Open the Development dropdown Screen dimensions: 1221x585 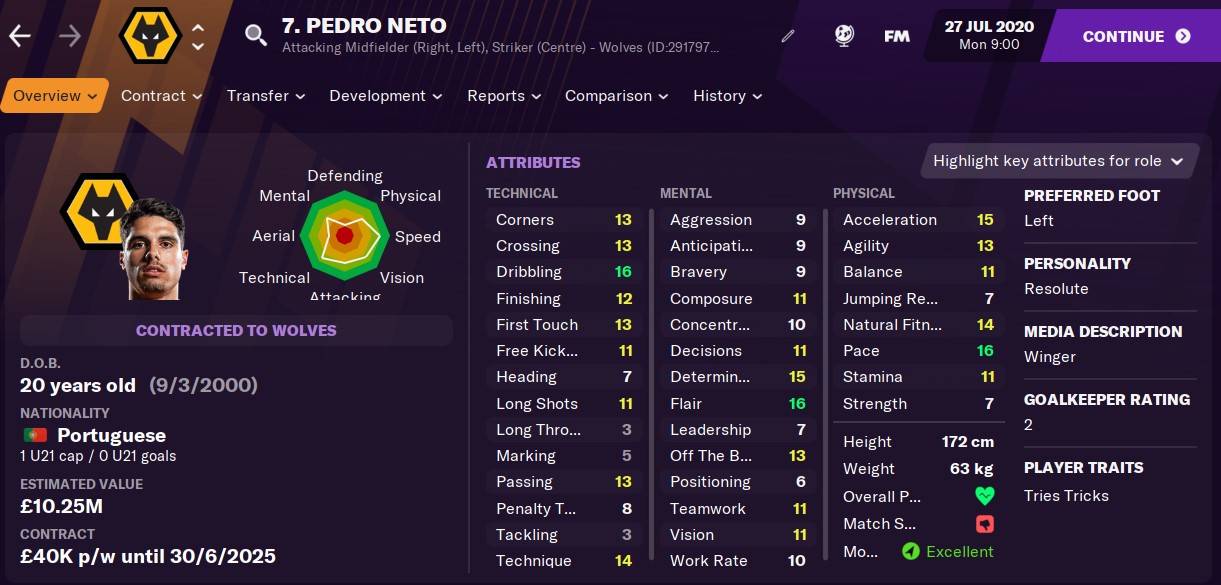click(386, 96)
